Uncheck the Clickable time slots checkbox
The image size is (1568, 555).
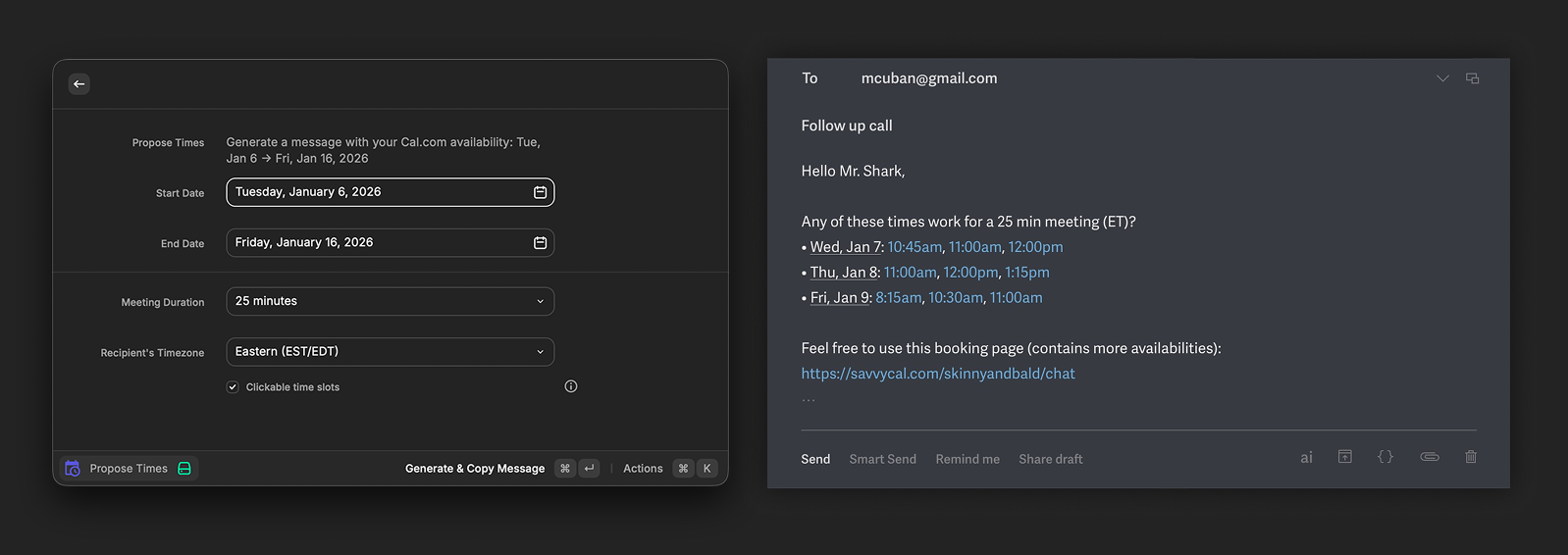(233, 387)
